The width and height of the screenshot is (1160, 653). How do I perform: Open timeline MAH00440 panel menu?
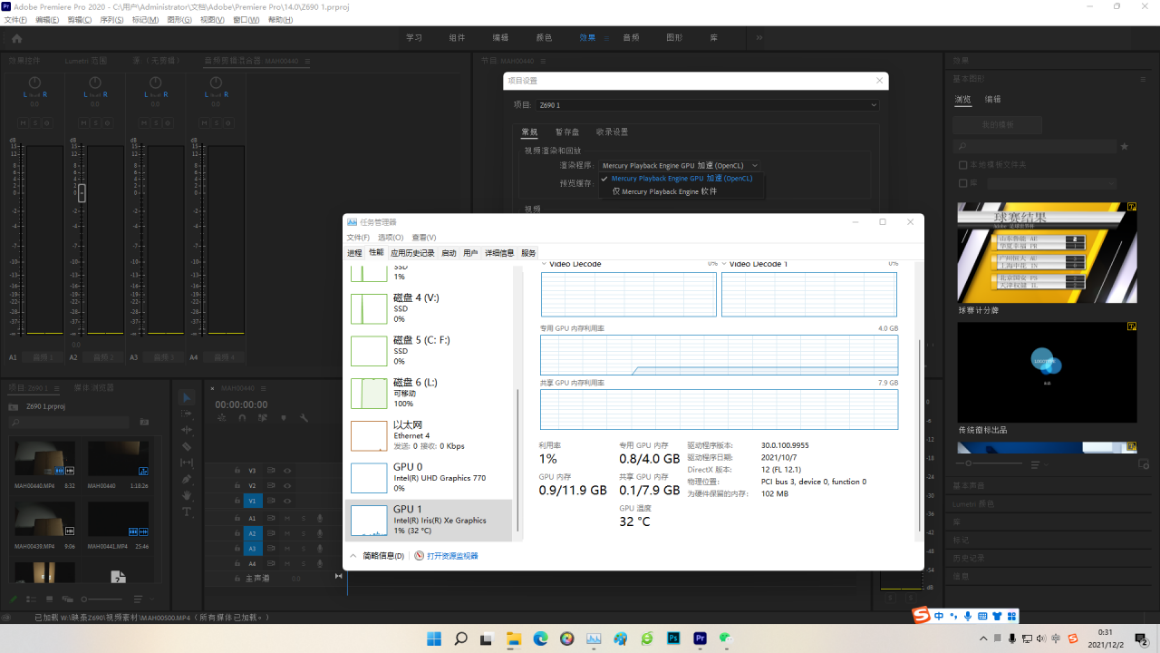[263, 388]
